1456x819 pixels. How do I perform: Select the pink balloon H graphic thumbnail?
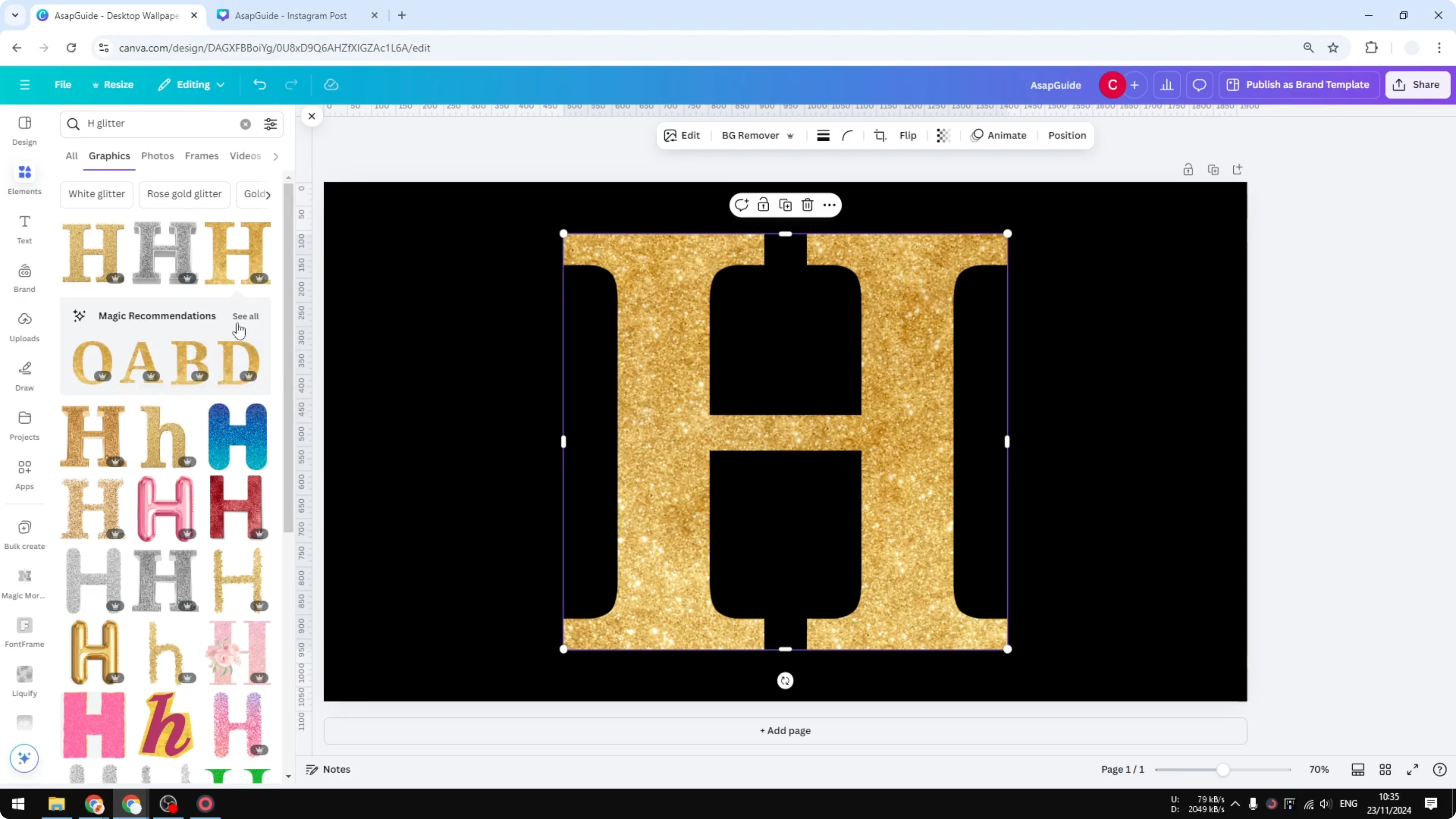click(x=165, y=508)
